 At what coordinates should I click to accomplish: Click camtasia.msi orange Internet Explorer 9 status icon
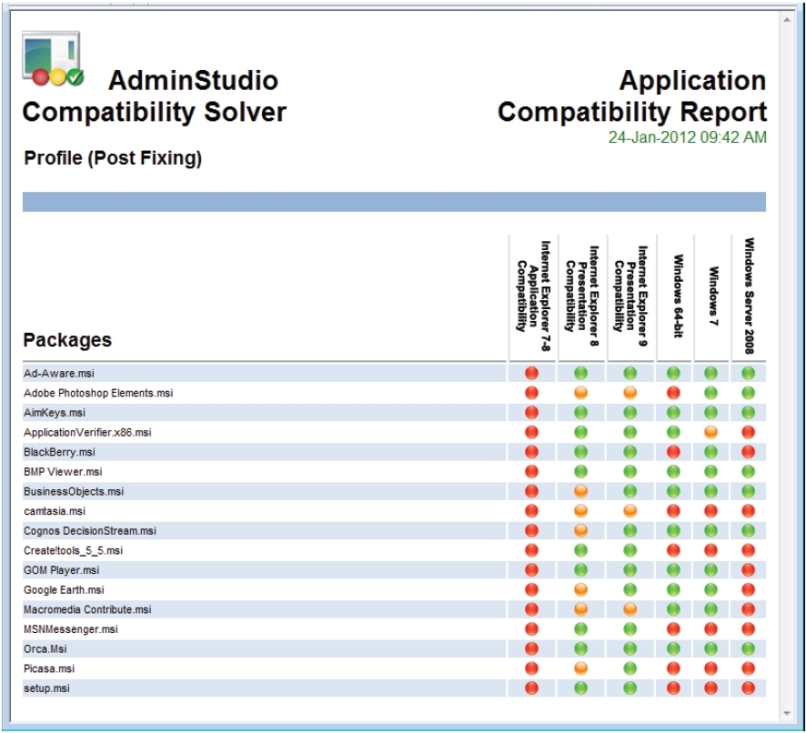pyautogui.click(x=630, y=511)
